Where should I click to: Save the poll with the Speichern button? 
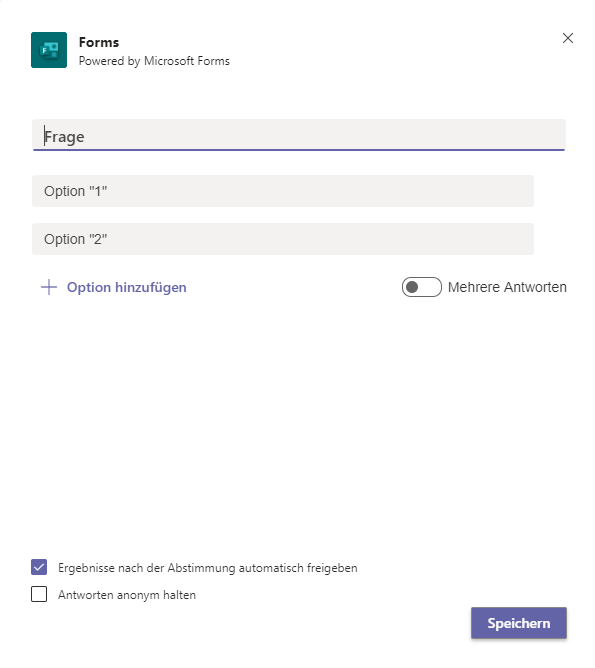pyautogui.click(x=518, y=623)
